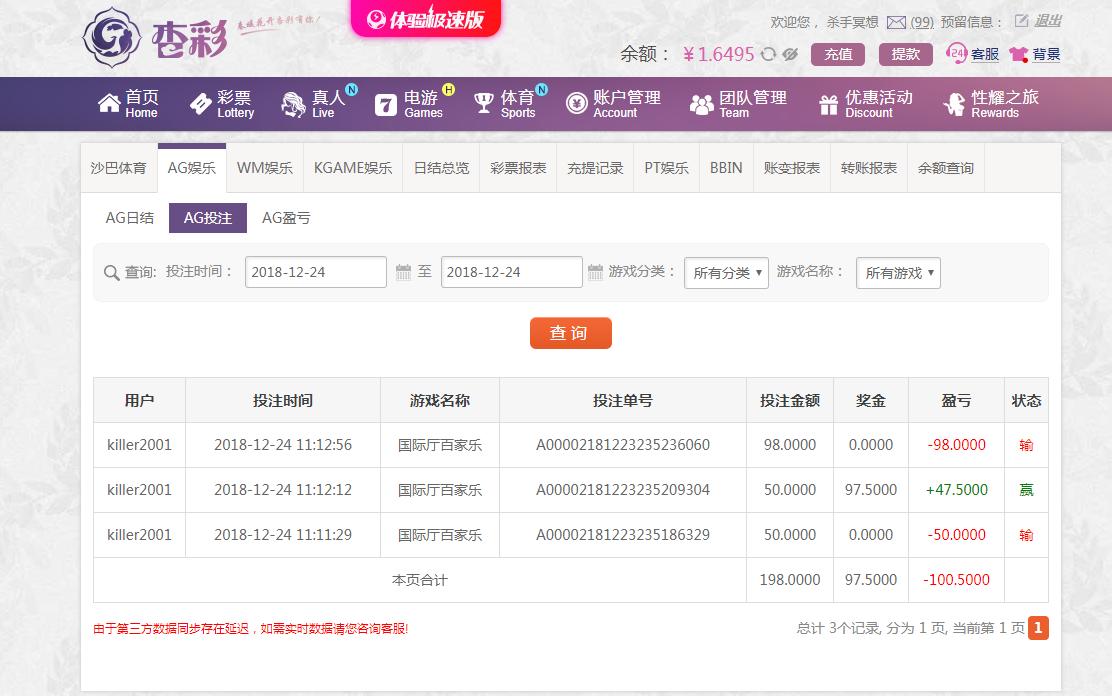The width and height of the screenshot is (1112, 696).
Task: Open the 余额查询 tab
Action: [946, 168]
